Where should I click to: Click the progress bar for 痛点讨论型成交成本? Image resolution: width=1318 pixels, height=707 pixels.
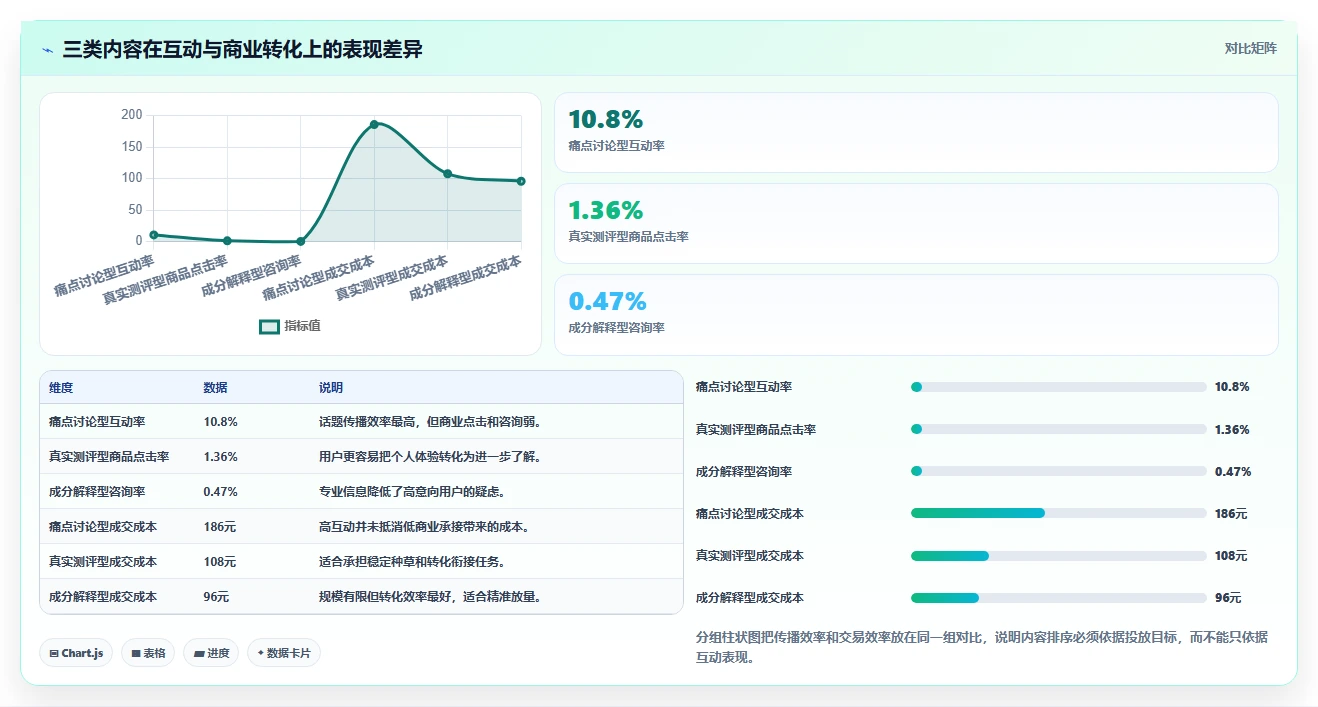click(x=1058, y=513)
